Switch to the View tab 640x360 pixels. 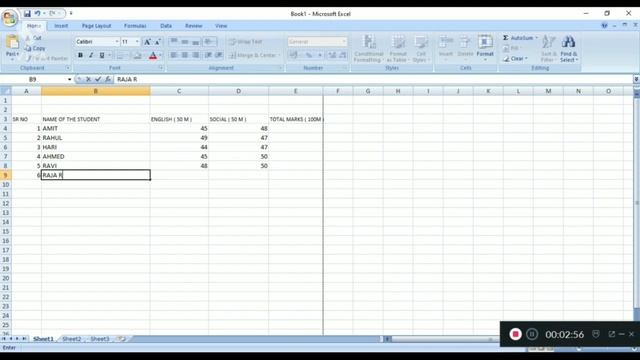pyautogui.click(x=221, y=26)
